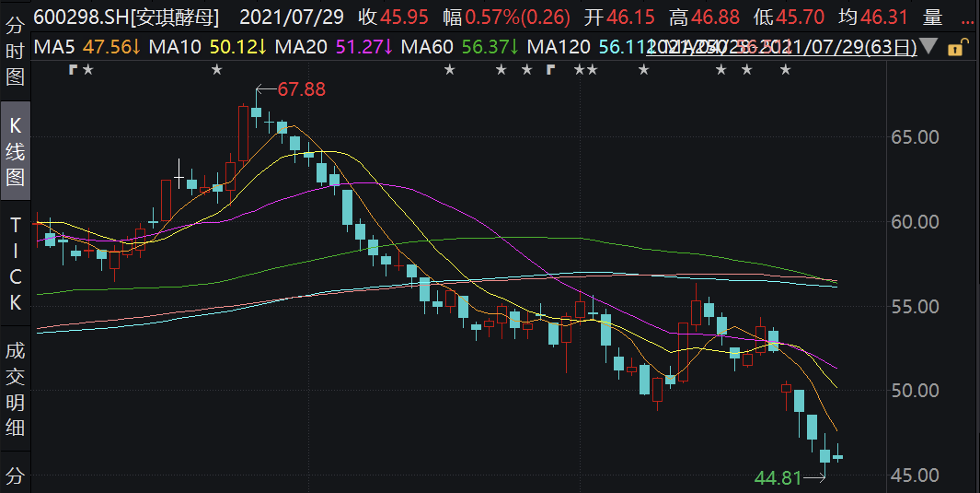Click the lone star marker left of the 67.88 peak

217,68
